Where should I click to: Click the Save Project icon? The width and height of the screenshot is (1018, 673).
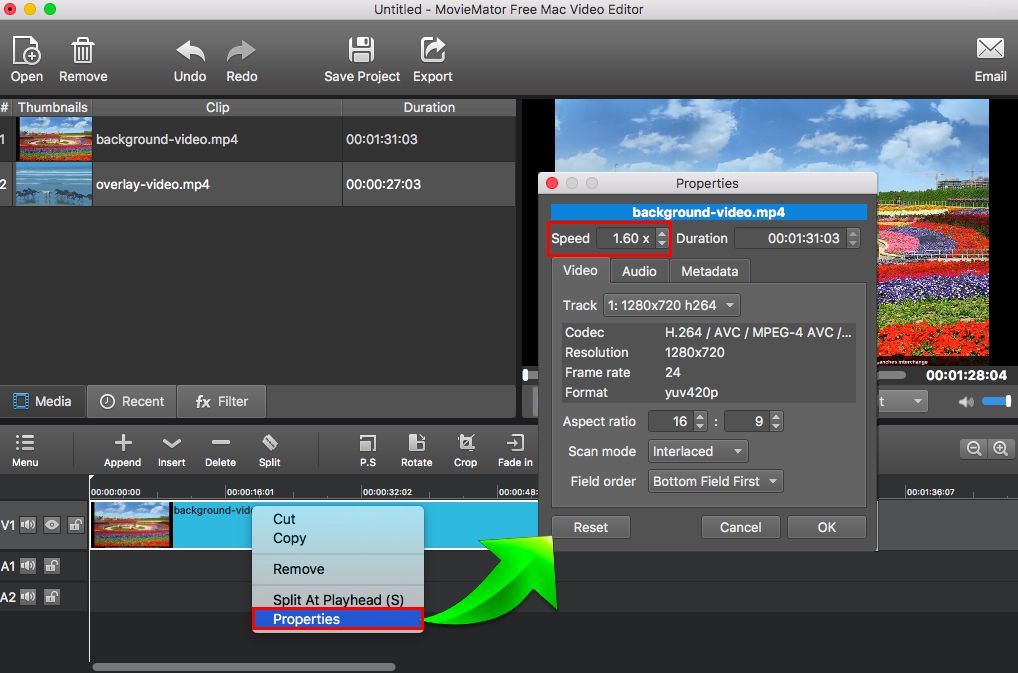pyautogui.click(x=361, y=51)
